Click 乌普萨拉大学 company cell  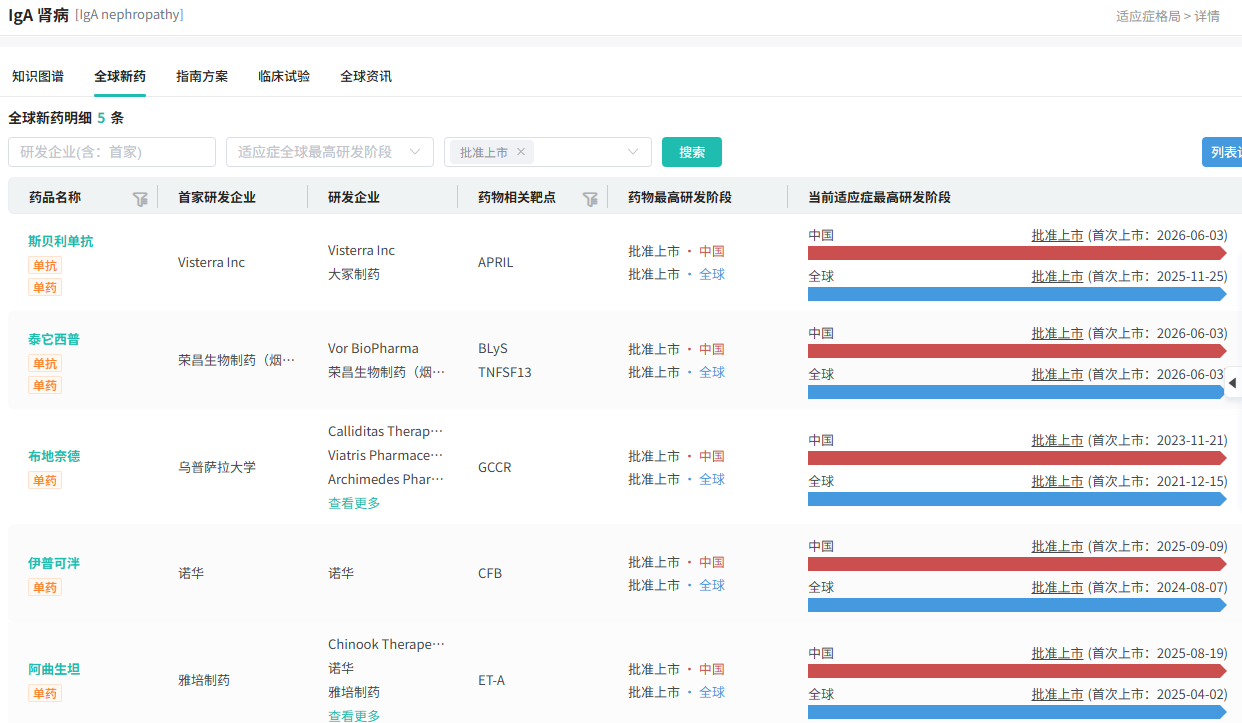tap(217, 467)
